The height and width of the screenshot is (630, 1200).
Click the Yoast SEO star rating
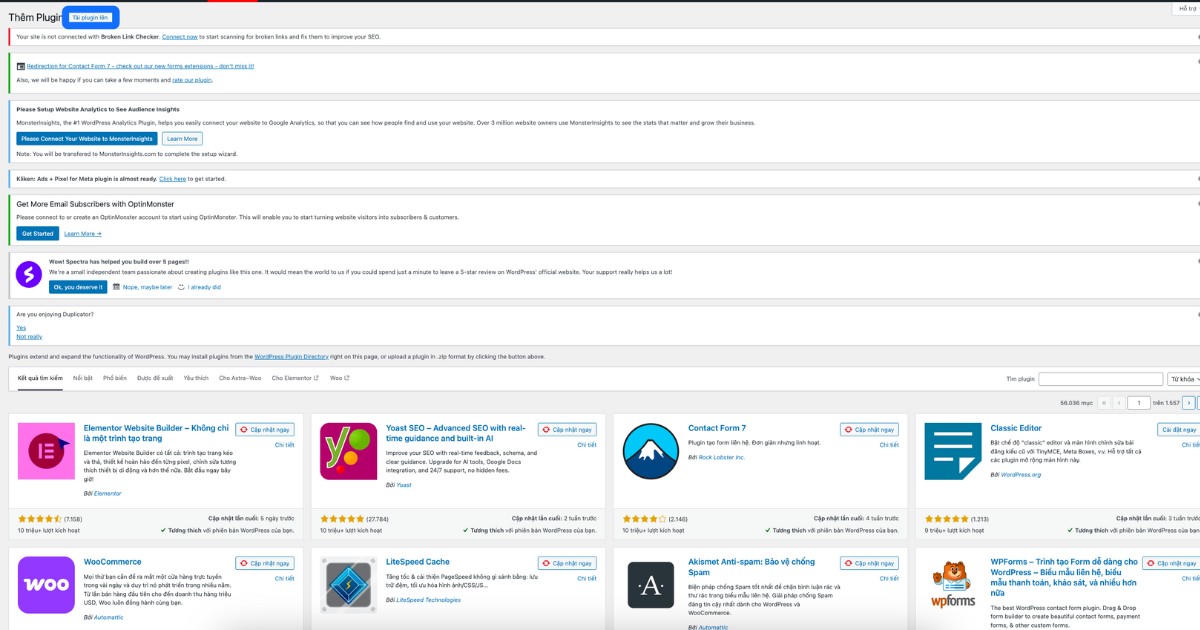click(x=342, y=519)
